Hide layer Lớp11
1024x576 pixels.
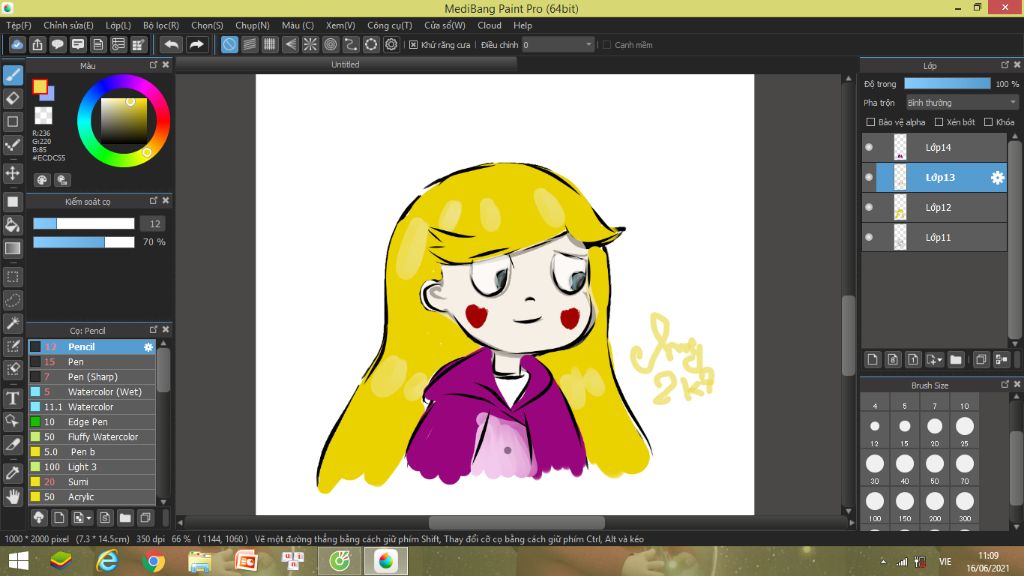[869, 238]
